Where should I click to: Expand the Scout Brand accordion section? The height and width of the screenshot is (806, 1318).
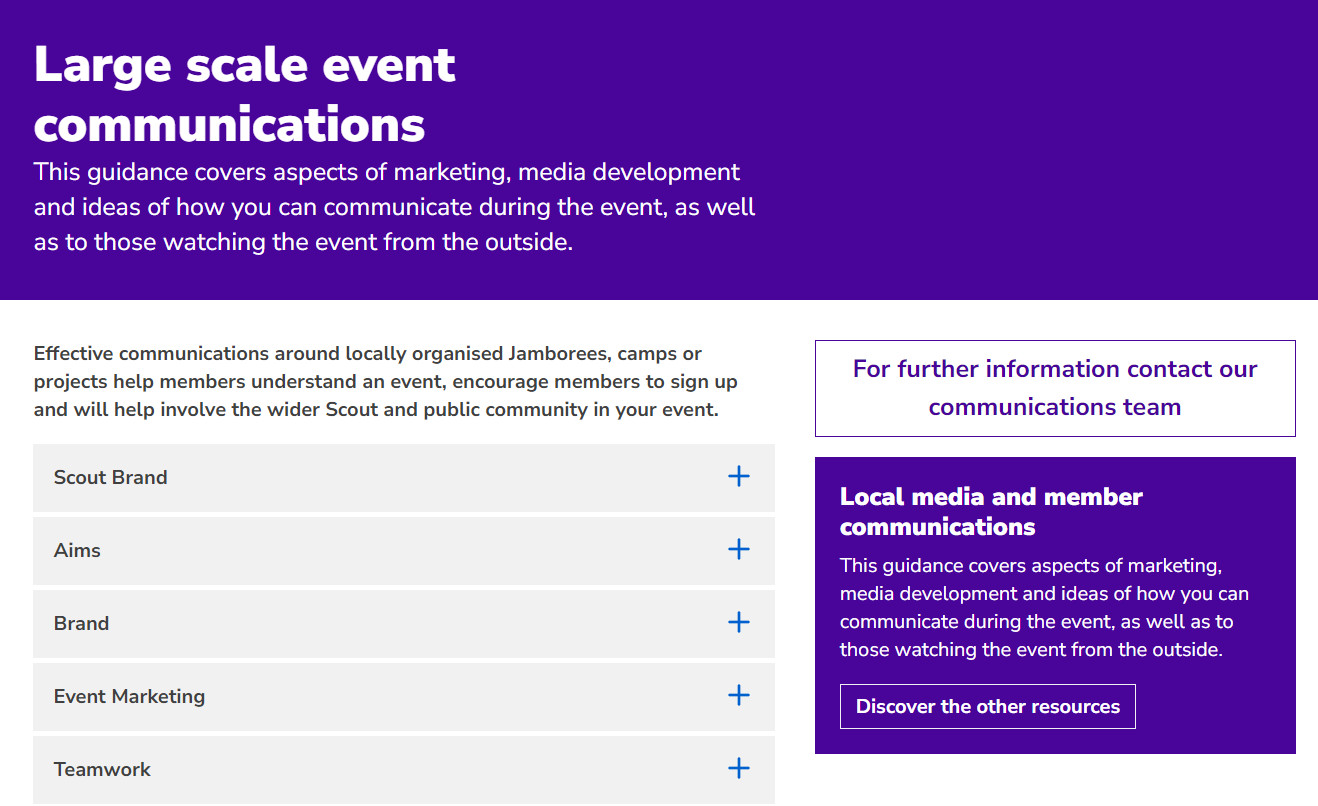(x=110, y=478)
